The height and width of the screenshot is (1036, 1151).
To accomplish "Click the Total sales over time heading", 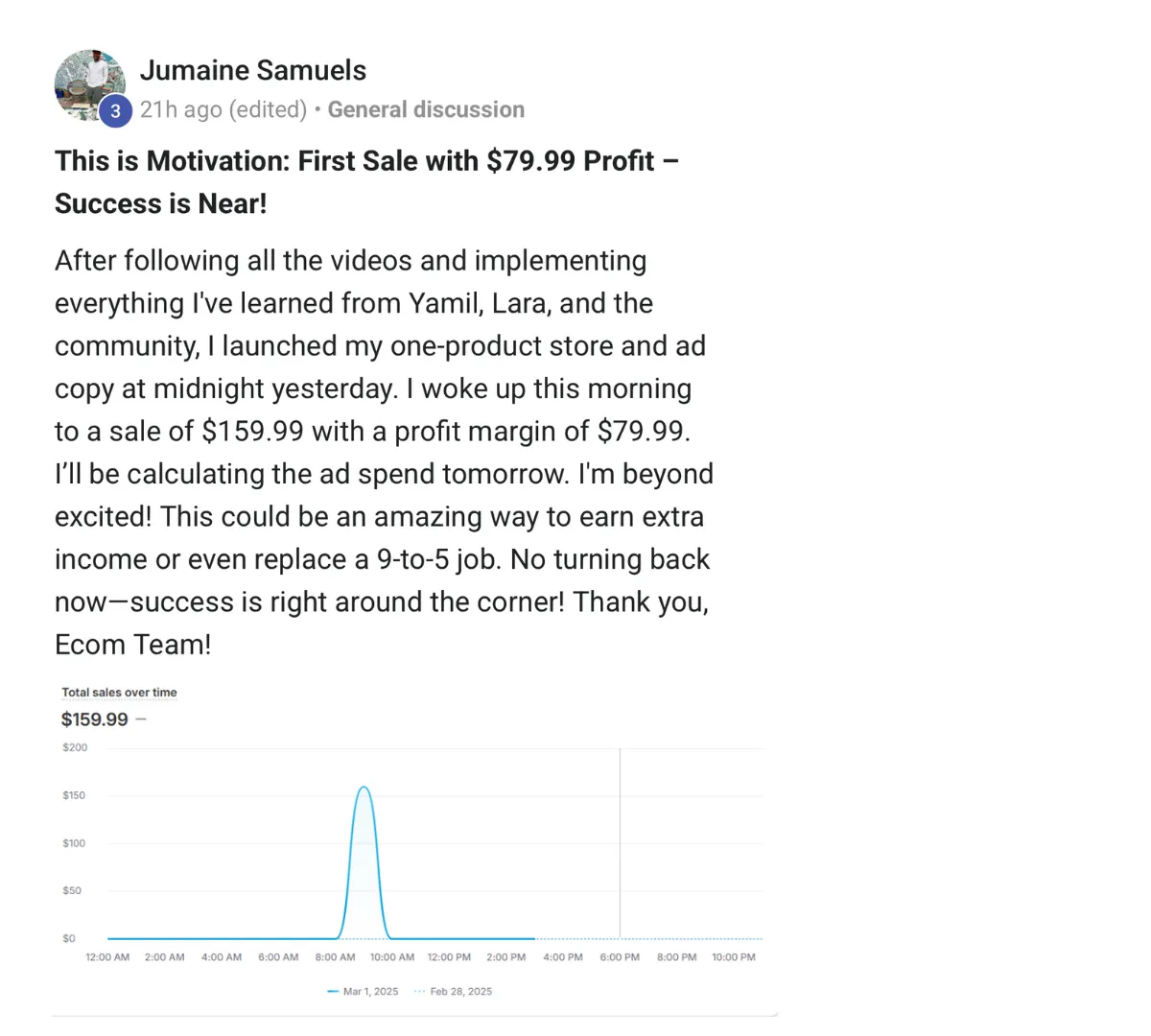I will tap(120, 692).
